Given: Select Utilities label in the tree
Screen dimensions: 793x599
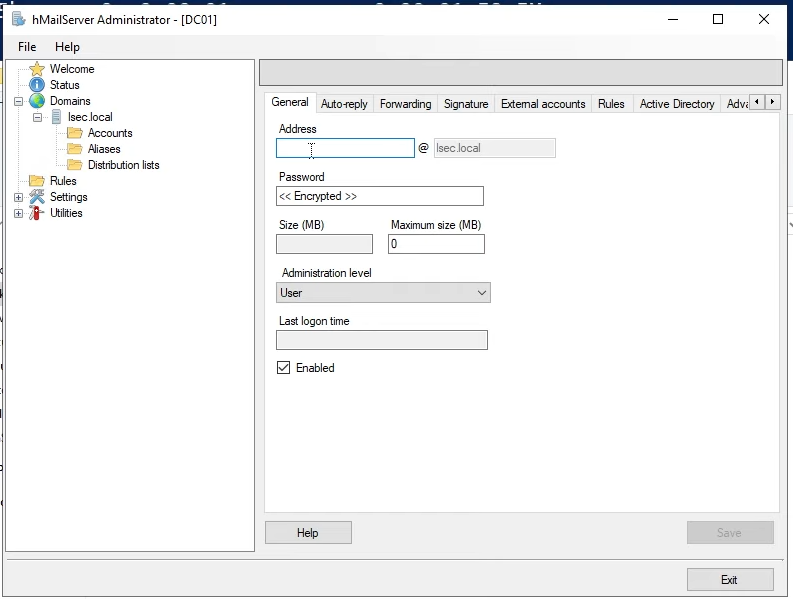Looking at the screenshot, I should click(66, 213).
